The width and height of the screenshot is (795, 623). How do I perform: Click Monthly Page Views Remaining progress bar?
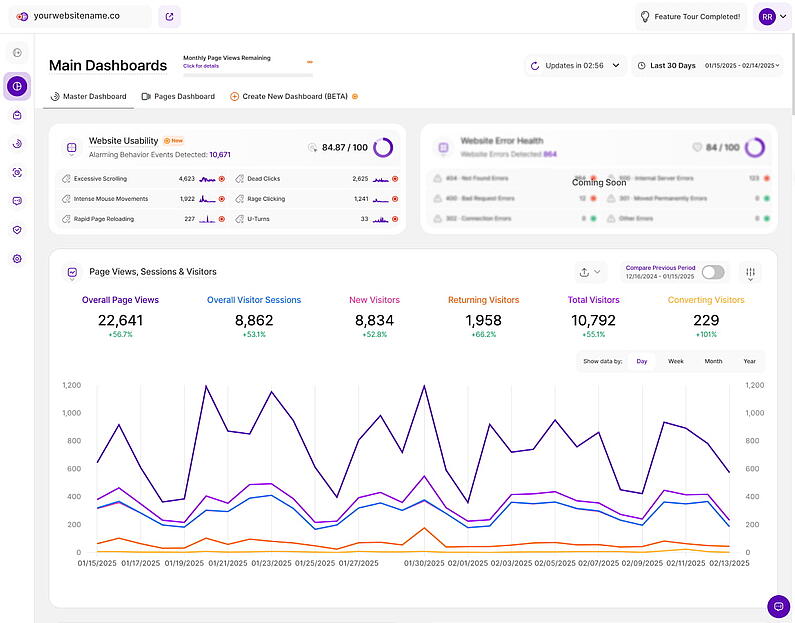point(248,75)
